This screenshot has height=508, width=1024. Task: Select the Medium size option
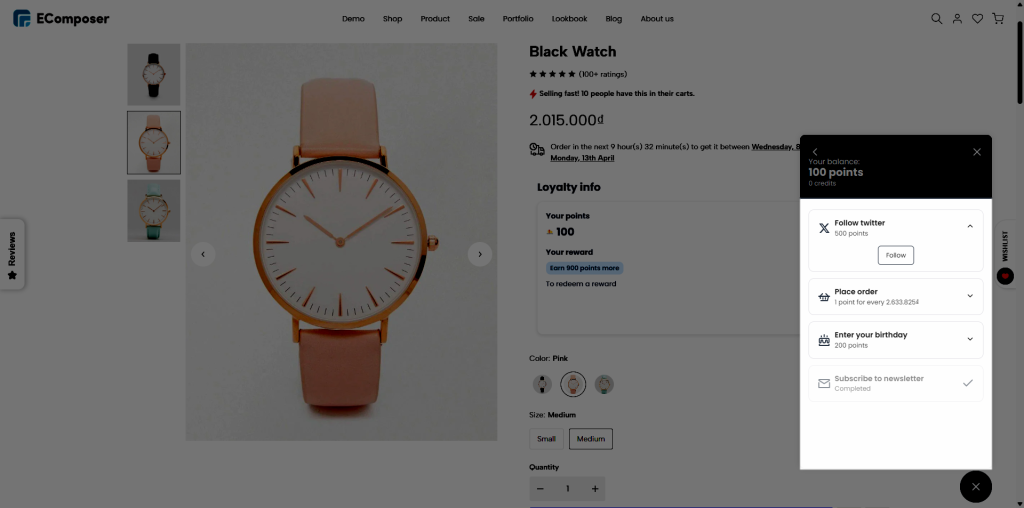(x=591, y=438)
